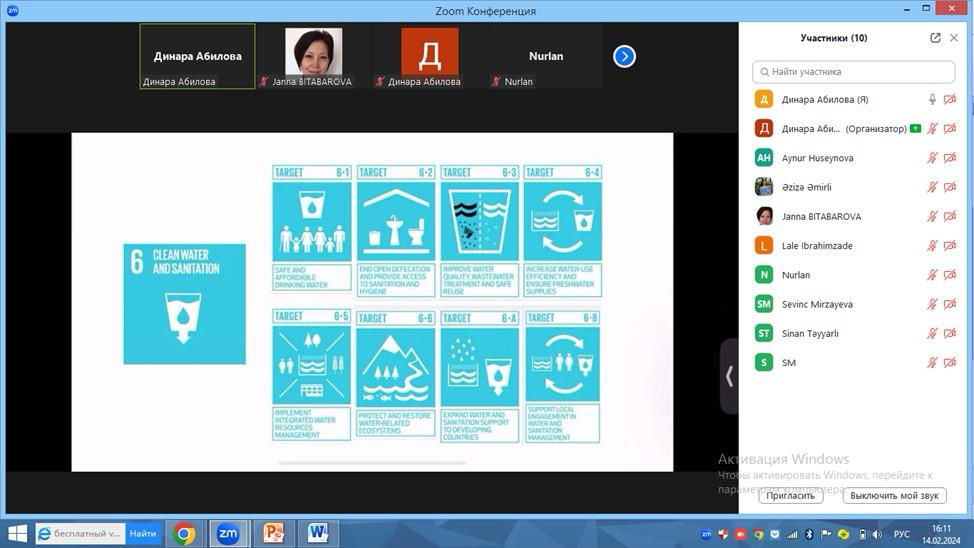Click Zoom logo in title bar
Viewport: 974px width, 548px height.
12,10
